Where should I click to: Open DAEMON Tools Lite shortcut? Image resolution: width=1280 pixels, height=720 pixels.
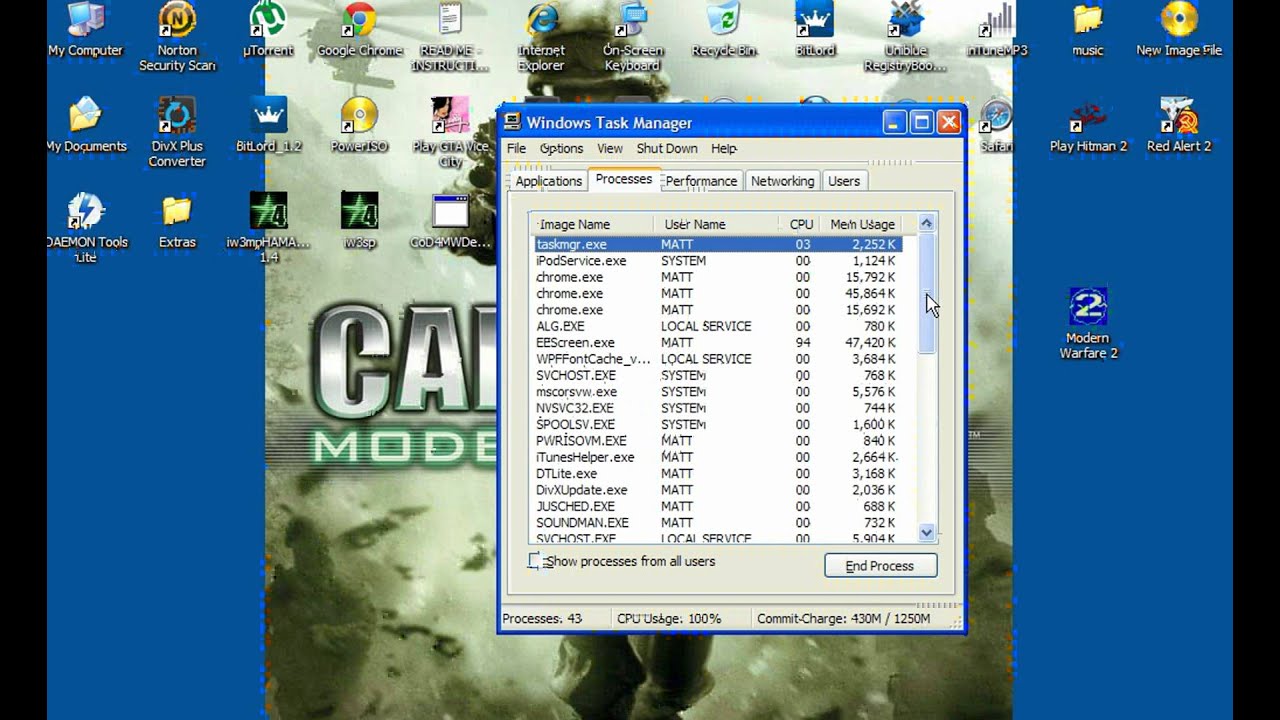pyautogui.click(x=85, y=229)
